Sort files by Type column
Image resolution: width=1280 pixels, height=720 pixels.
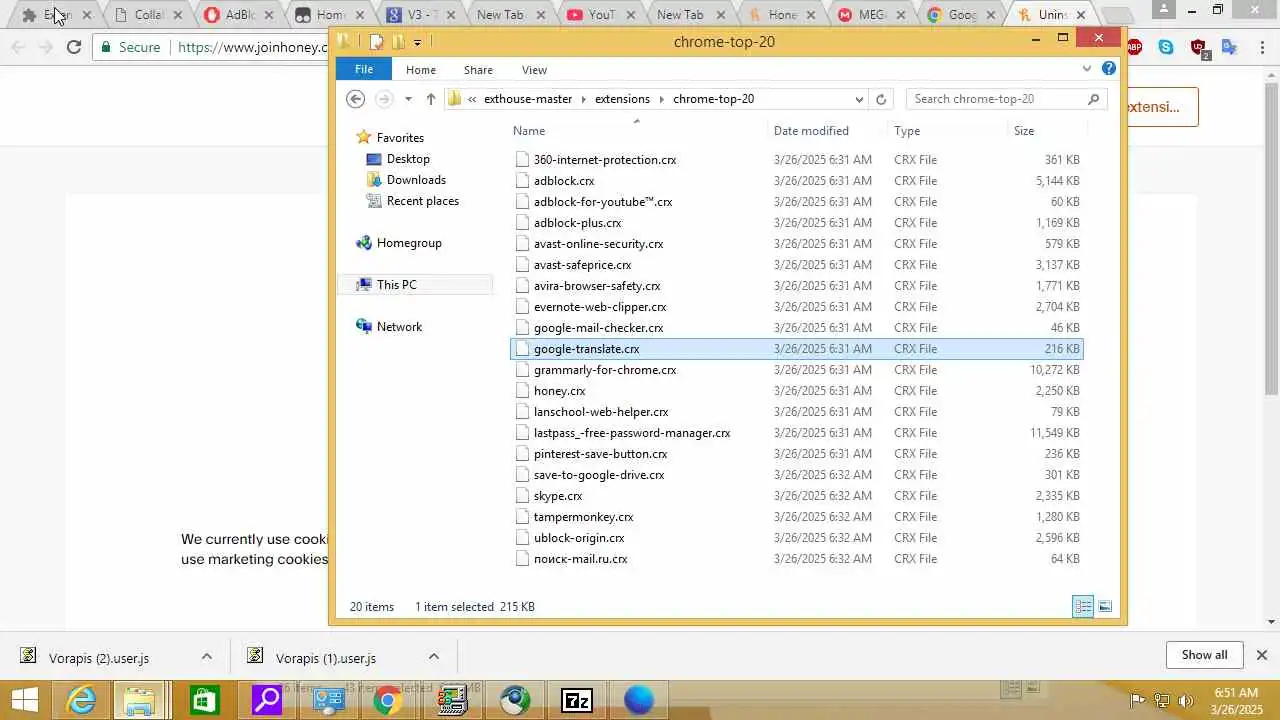[x=907, y=131]
